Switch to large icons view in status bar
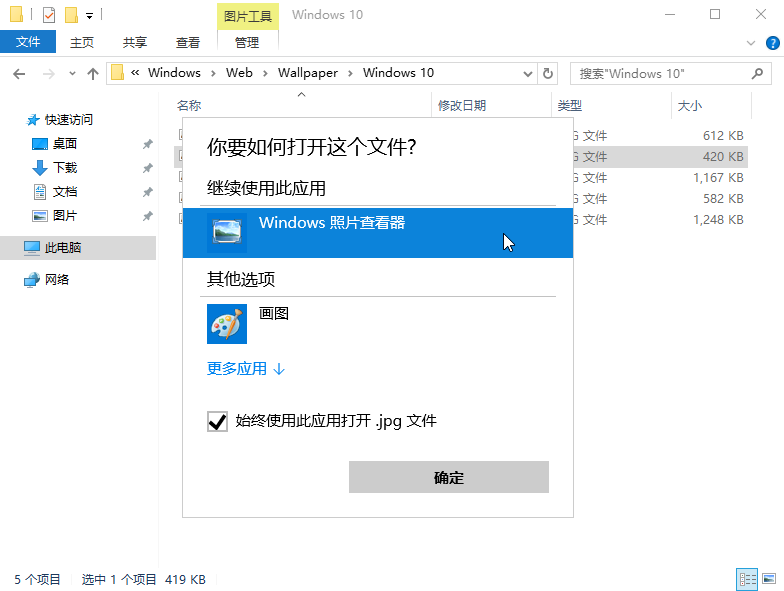Viewport: 784px width, 591px height. pyautogui.click(x=769, y=579)
